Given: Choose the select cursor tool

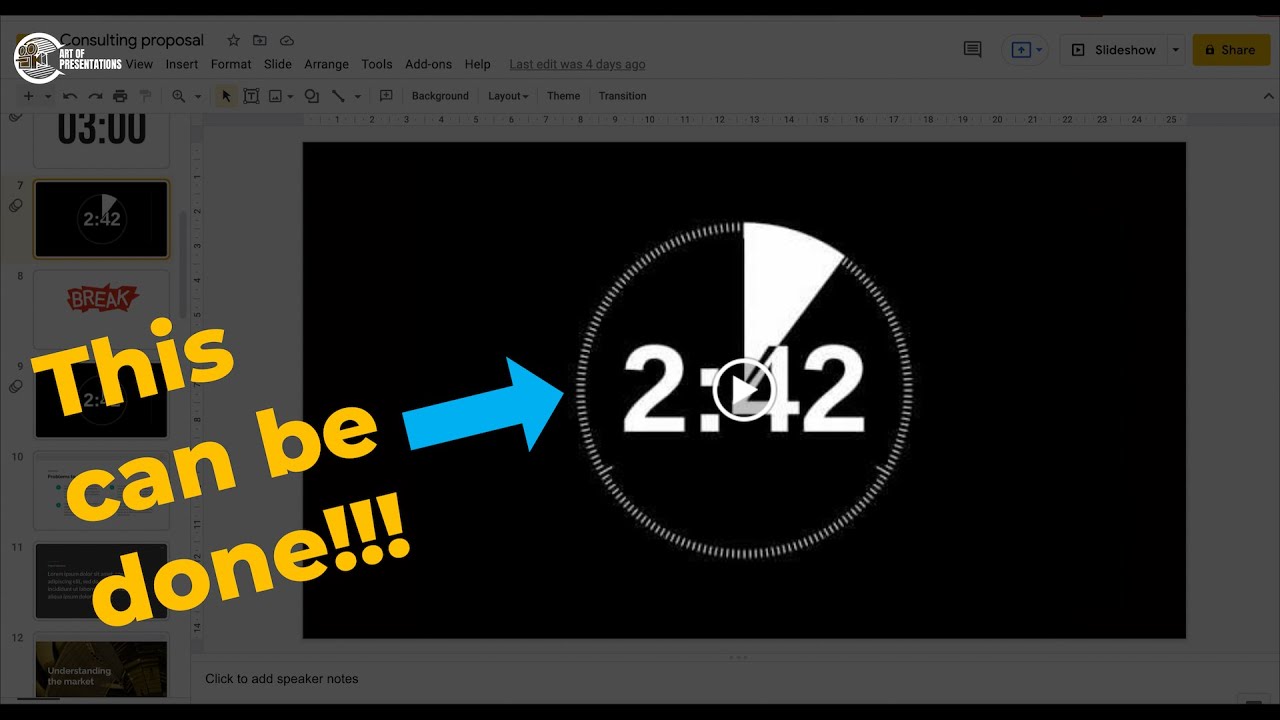Looking at the screenshot, I should [x=226, y=96].
